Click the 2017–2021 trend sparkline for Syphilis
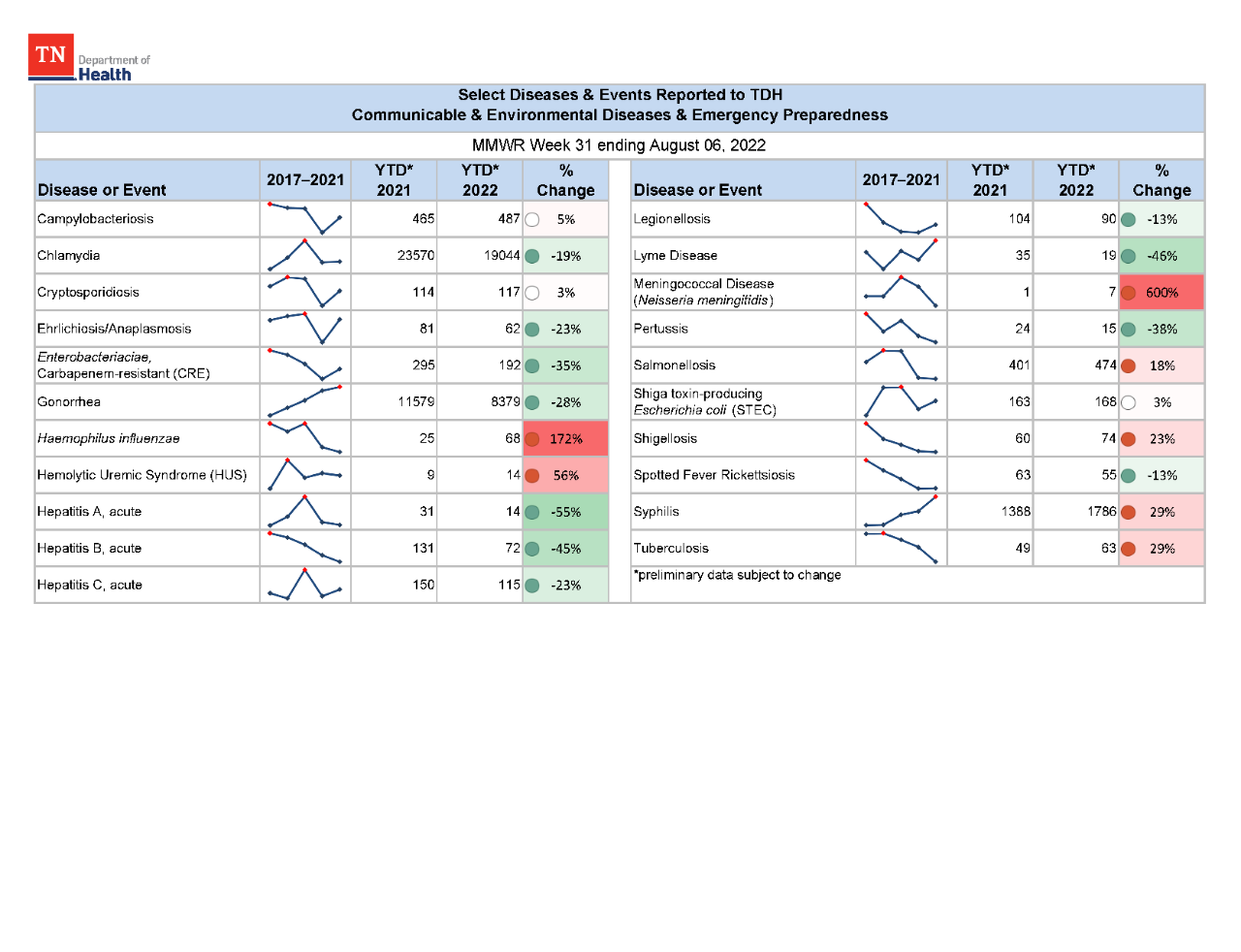The image size is (1241, 952). click(901, 511)
